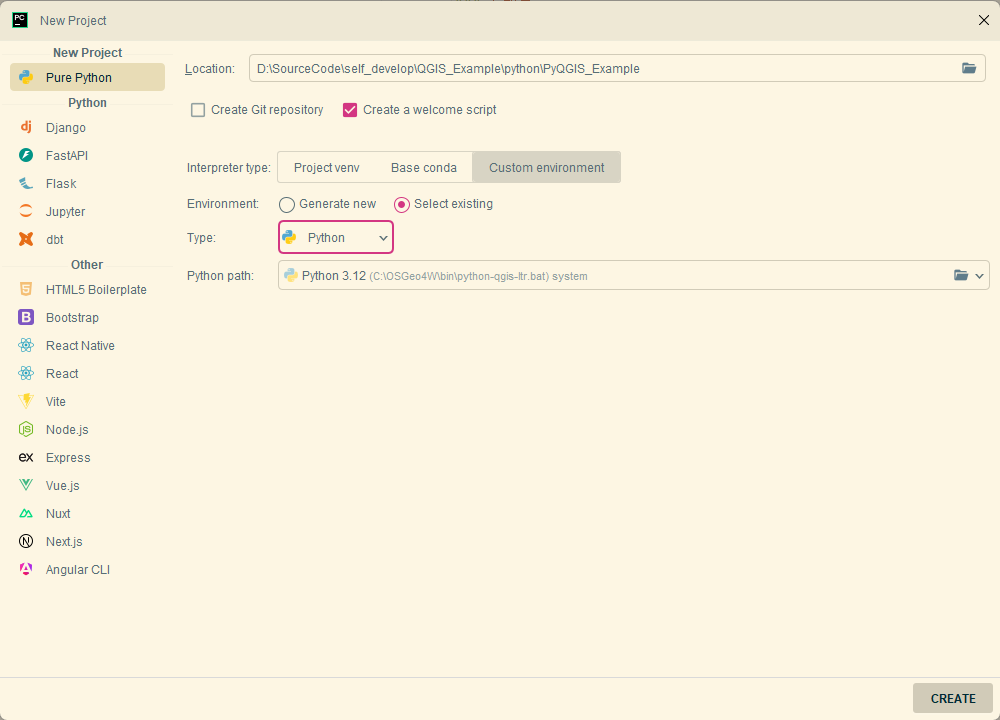Select the Select existing radio button
The width and height of the screenshot is (1000, 720).
pyautogui.click(x=402, y=205)
